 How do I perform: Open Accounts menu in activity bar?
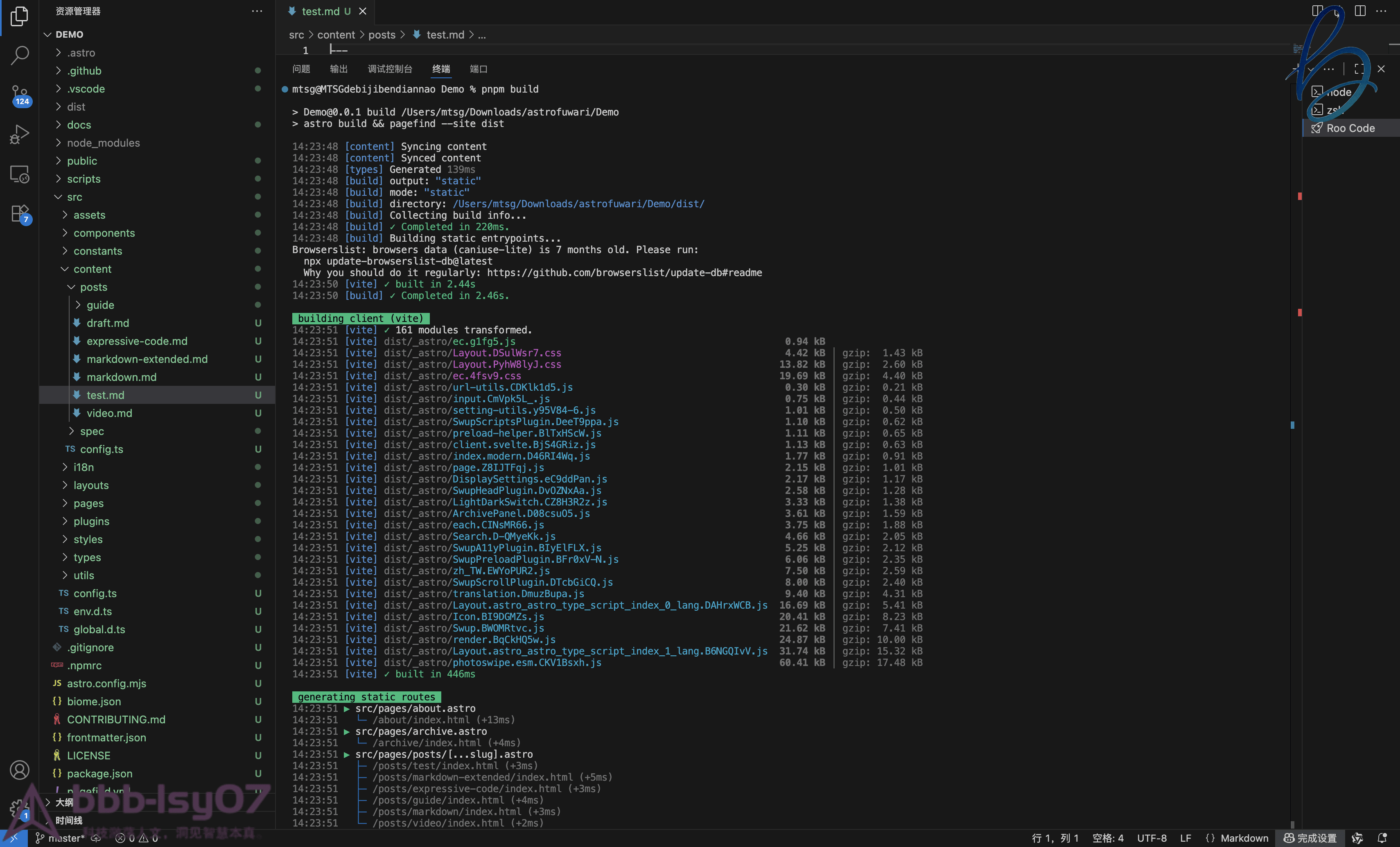tap(19, 770)
